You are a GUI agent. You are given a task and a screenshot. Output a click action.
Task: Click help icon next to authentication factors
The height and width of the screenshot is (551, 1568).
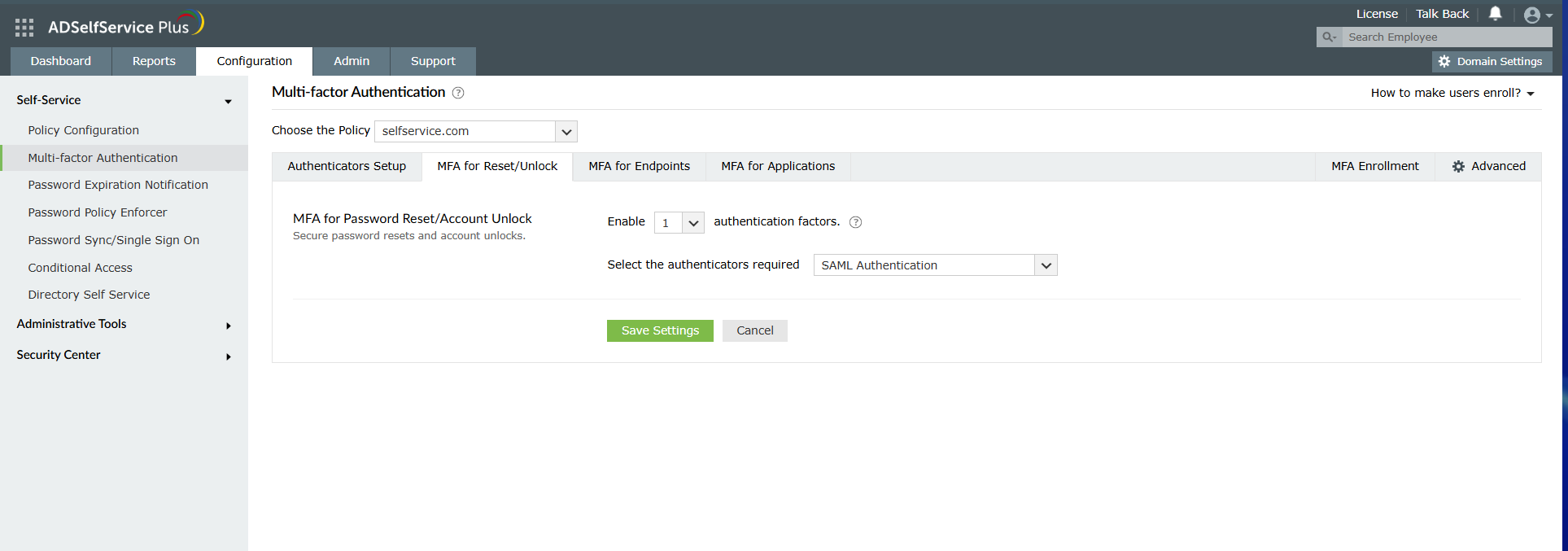point(855,222)
